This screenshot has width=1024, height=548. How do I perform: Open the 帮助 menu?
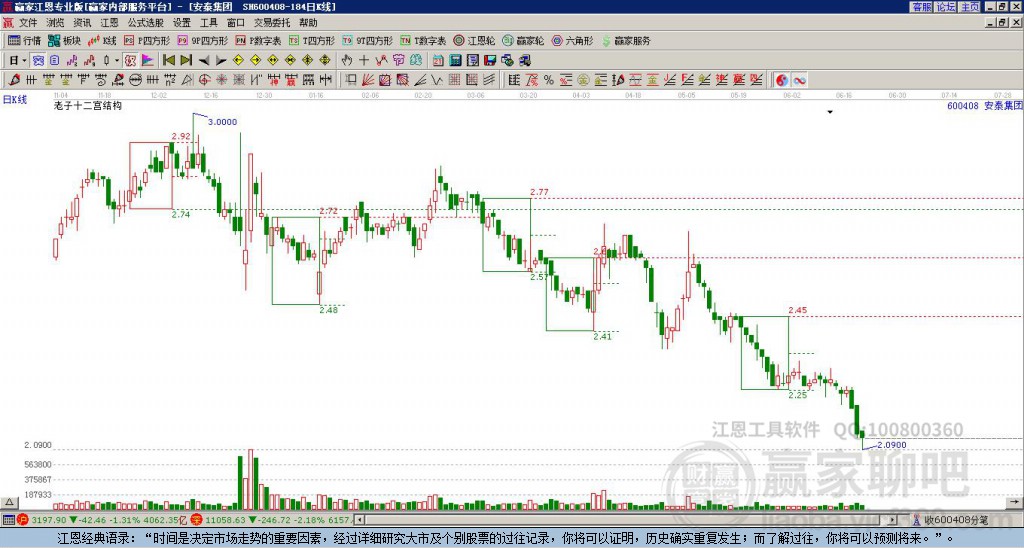[308, 23]
